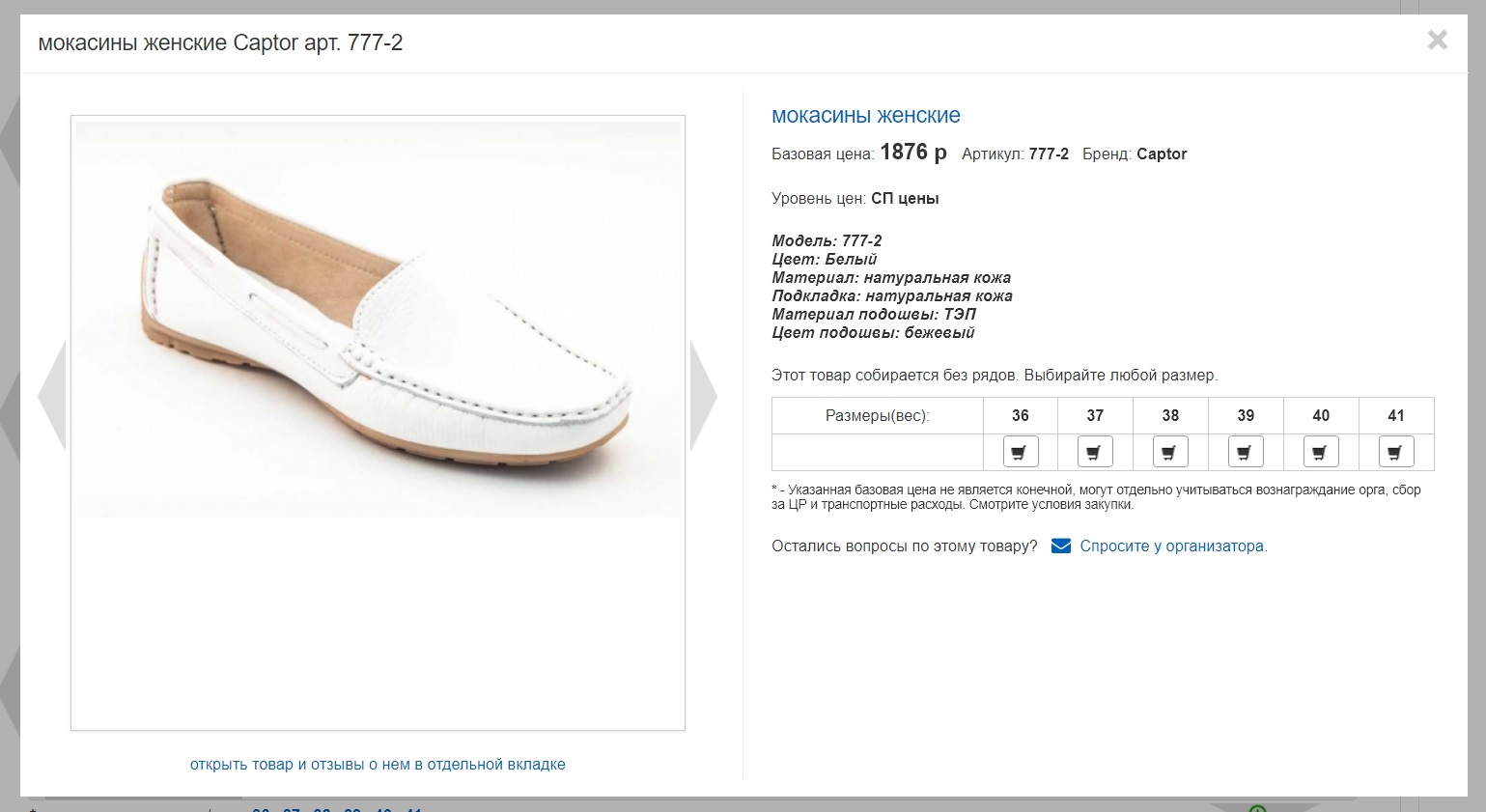This screenshot has width=1486, height=812.
Task: Click cart icon under size 38
Action: tap(1170, 452)
